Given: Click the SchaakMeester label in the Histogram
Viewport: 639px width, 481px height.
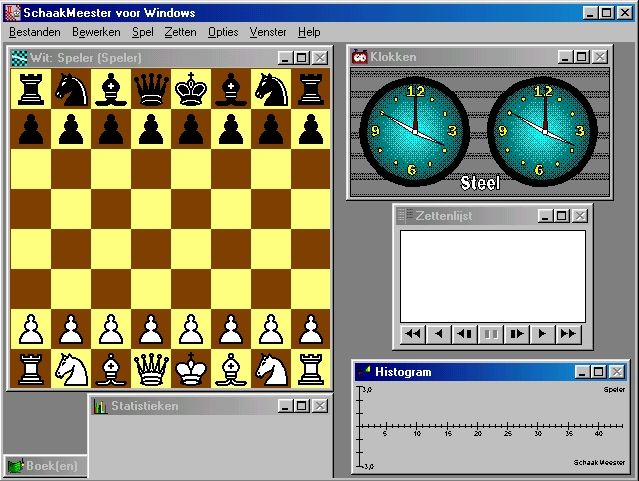Looking at the screenshot, I should pyautogui.click(x=599, y=462).
